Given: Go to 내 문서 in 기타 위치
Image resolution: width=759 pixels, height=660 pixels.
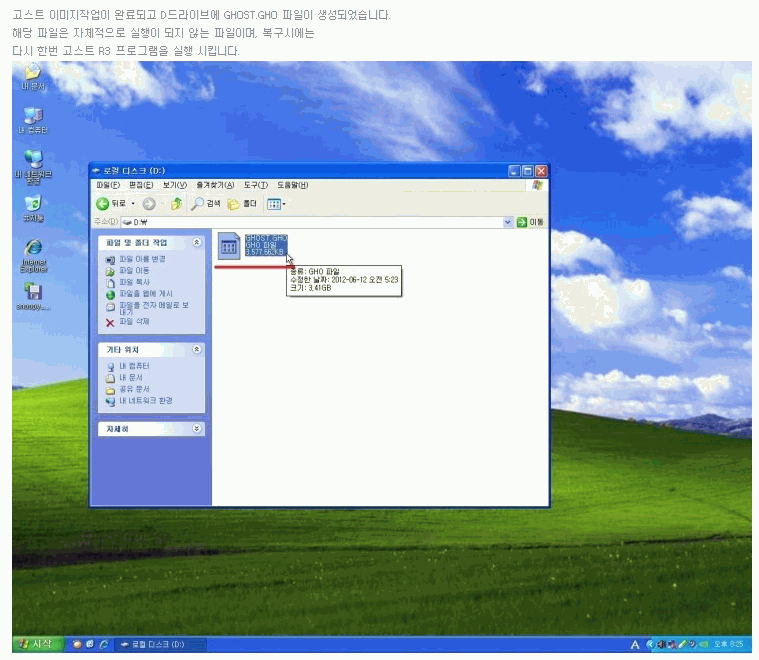Looking at the screenshot, I should pyautogui.click(x=131, y=378).
